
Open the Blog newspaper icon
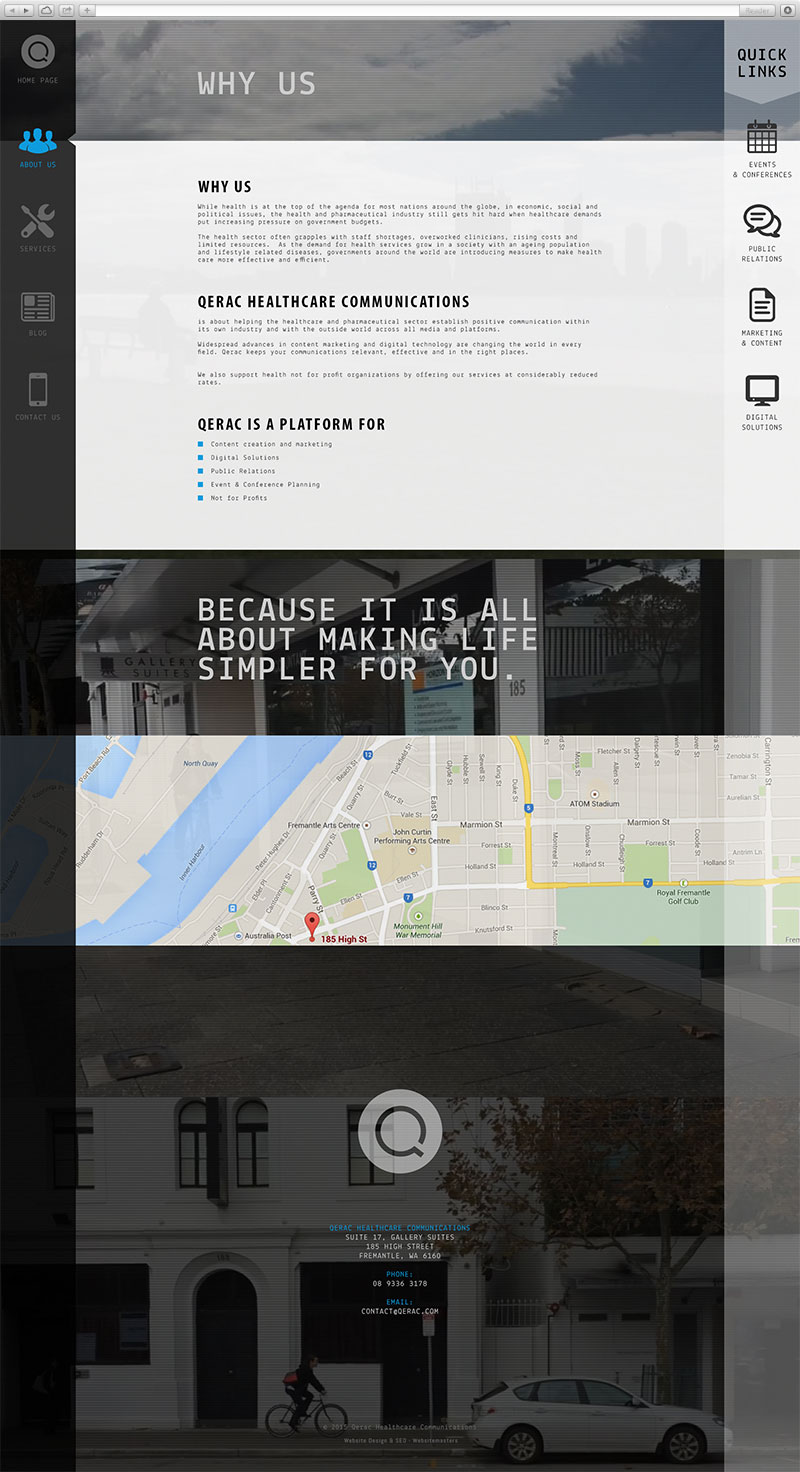(x=38, y=307)
